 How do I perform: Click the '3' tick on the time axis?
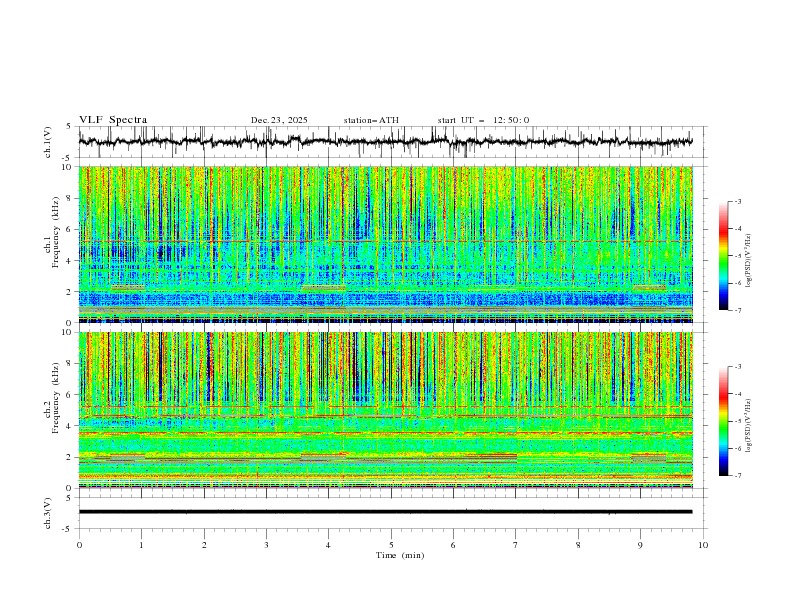tap(266, 545)
